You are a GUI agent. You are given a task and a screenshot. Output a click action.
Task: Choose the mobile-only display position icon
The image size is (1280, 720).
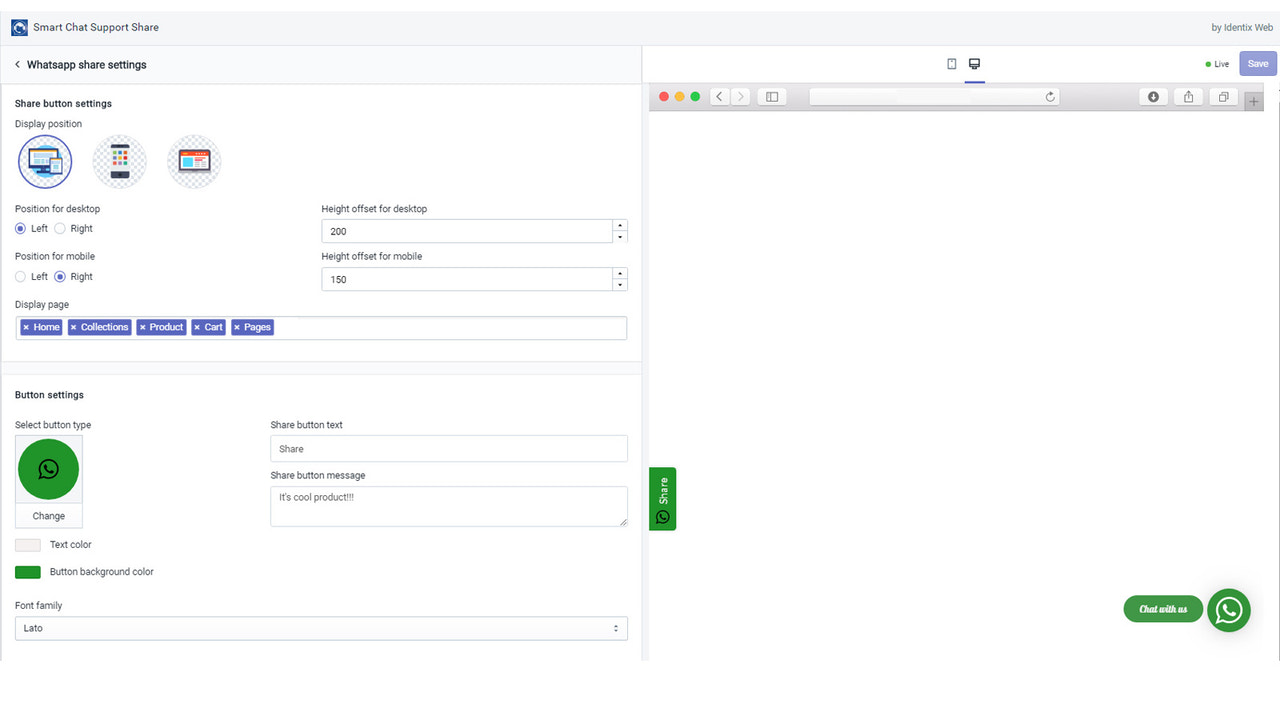(119, 160)
